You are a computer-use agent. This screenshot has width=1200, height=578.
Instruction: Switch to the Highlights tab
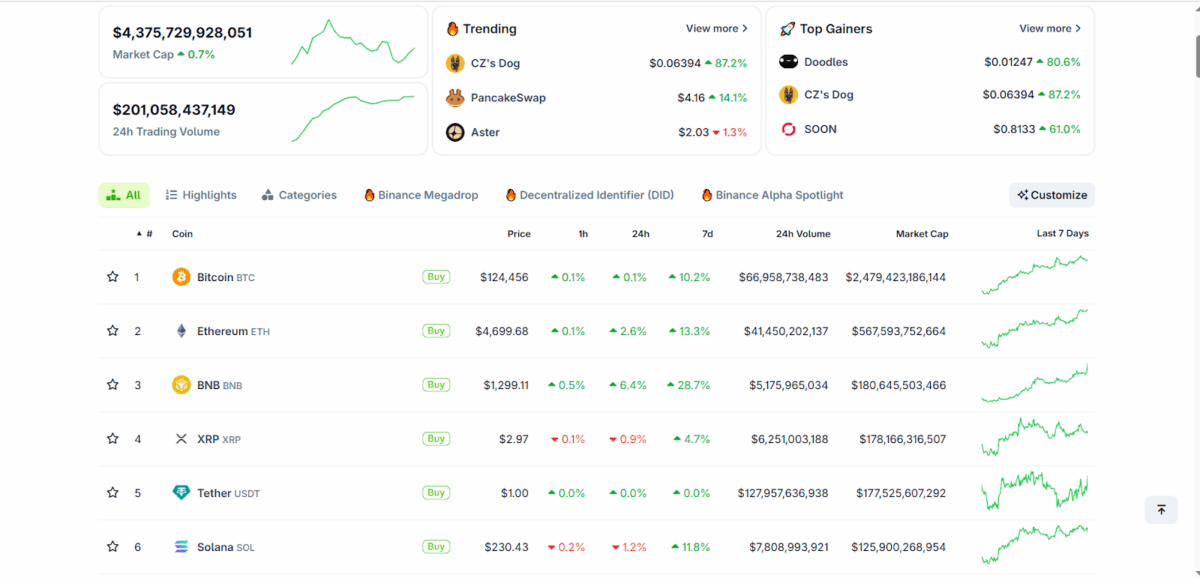[x=201, y=195]
